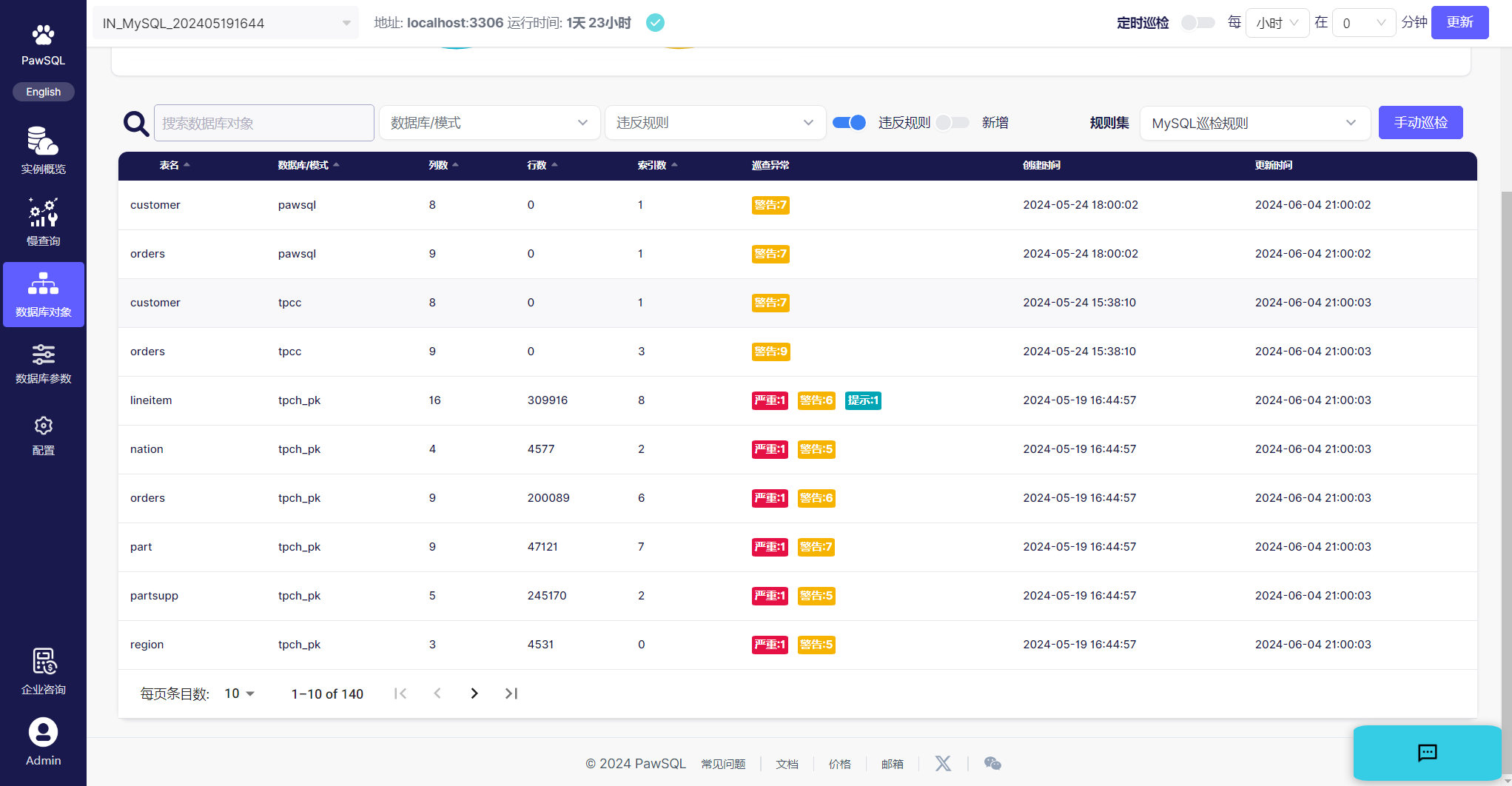Go to instance overview (实例概览)
The height and width of the screenshot is (786, 1512).
click(43, 150)
